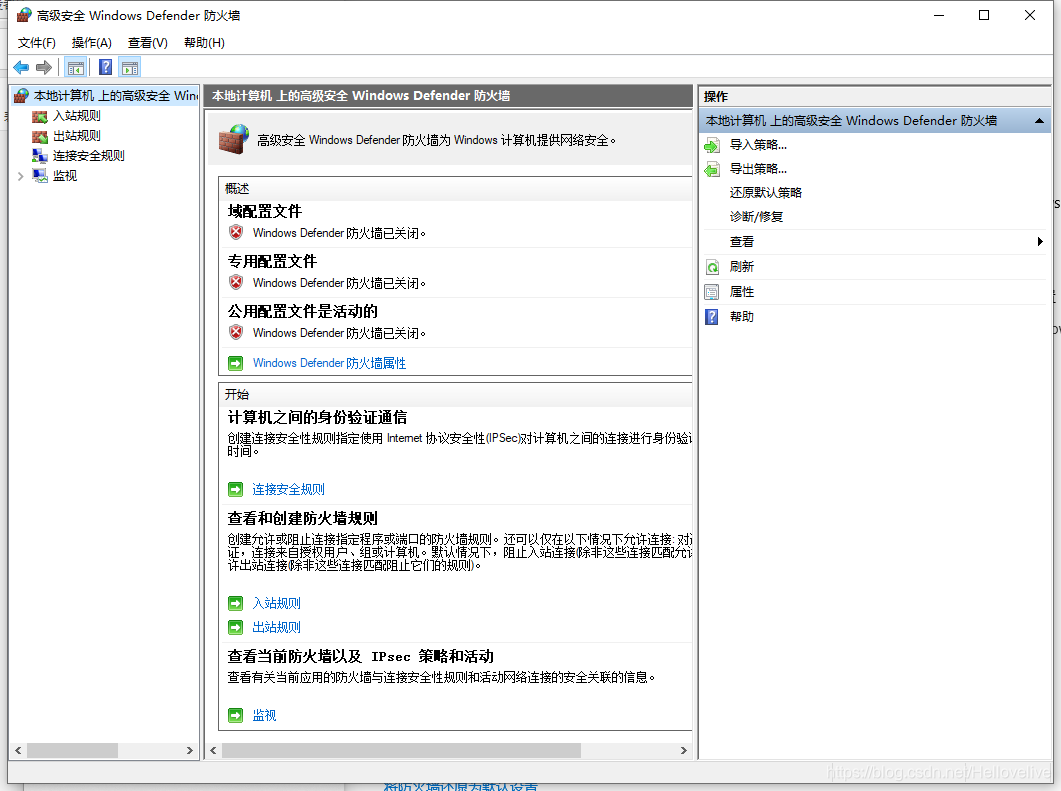This screenshot has width=1061, height=791.
Task: Click tree pane scroll right arrow
Action: 189,750
